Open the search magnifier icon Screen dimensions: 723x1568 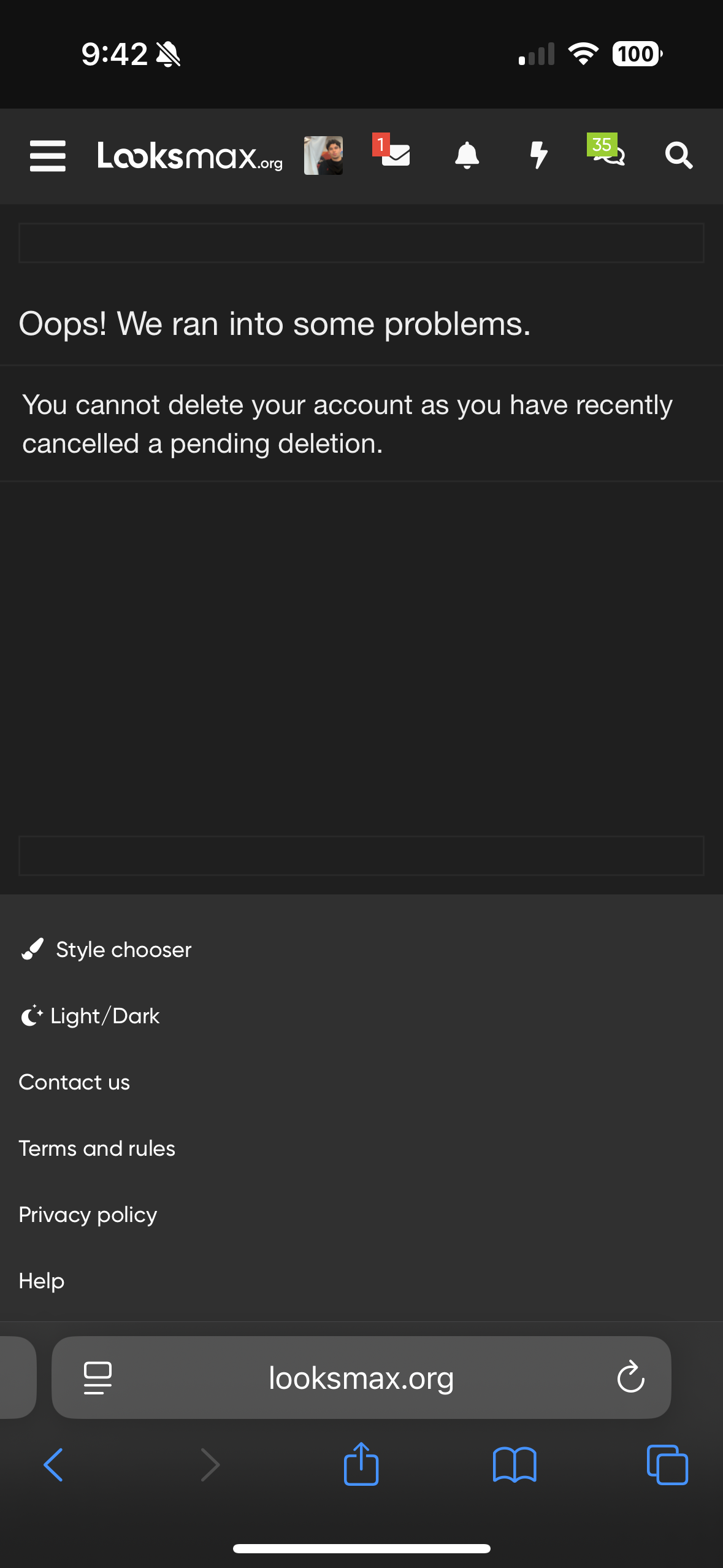[x=679, y=156]
